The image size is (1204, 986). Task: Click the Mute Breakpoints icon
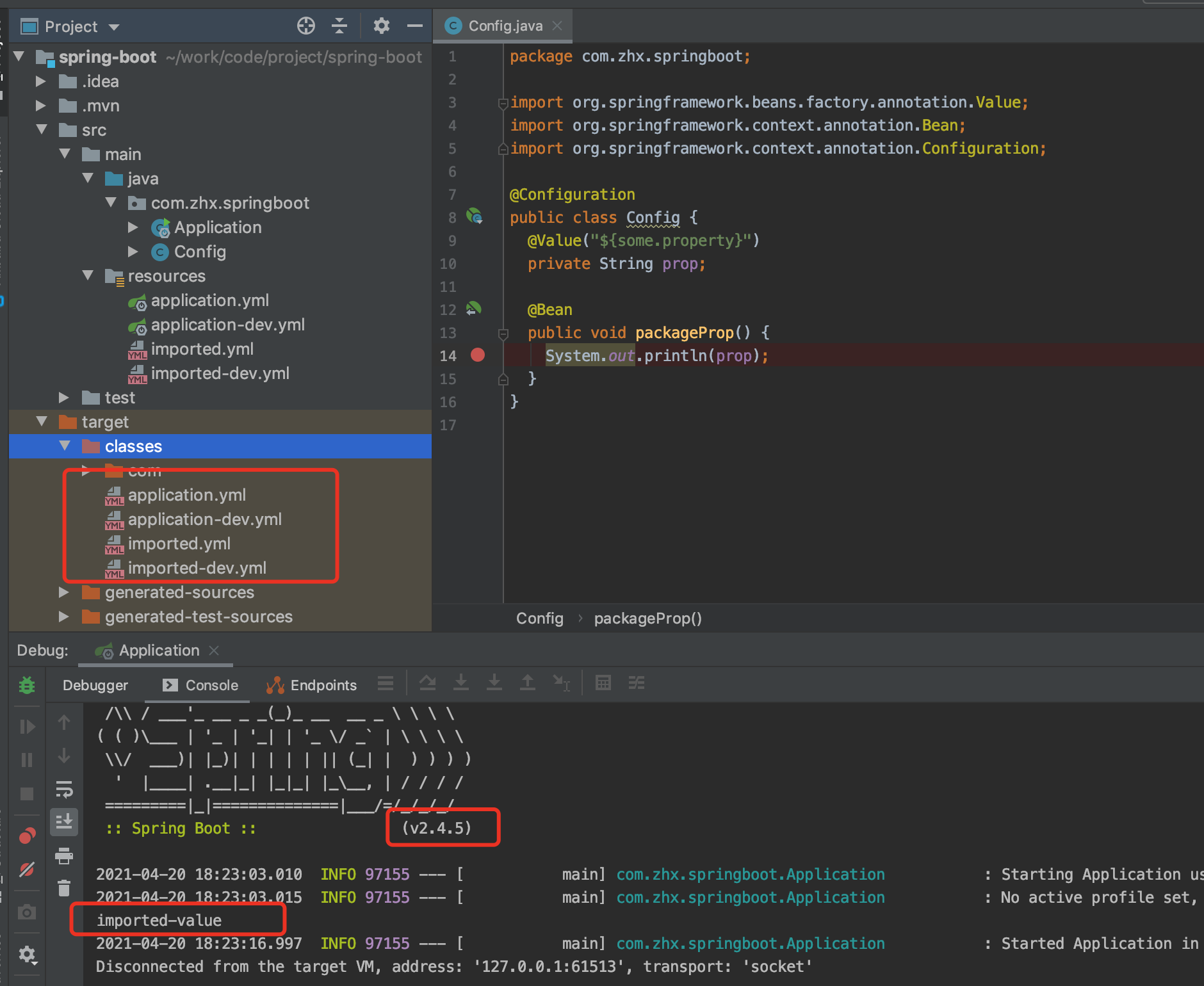click(27, 869)
